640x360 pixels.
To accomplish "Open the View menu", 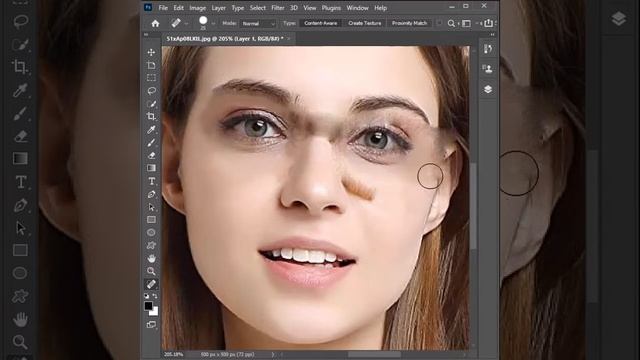I will tap(309, 8).
